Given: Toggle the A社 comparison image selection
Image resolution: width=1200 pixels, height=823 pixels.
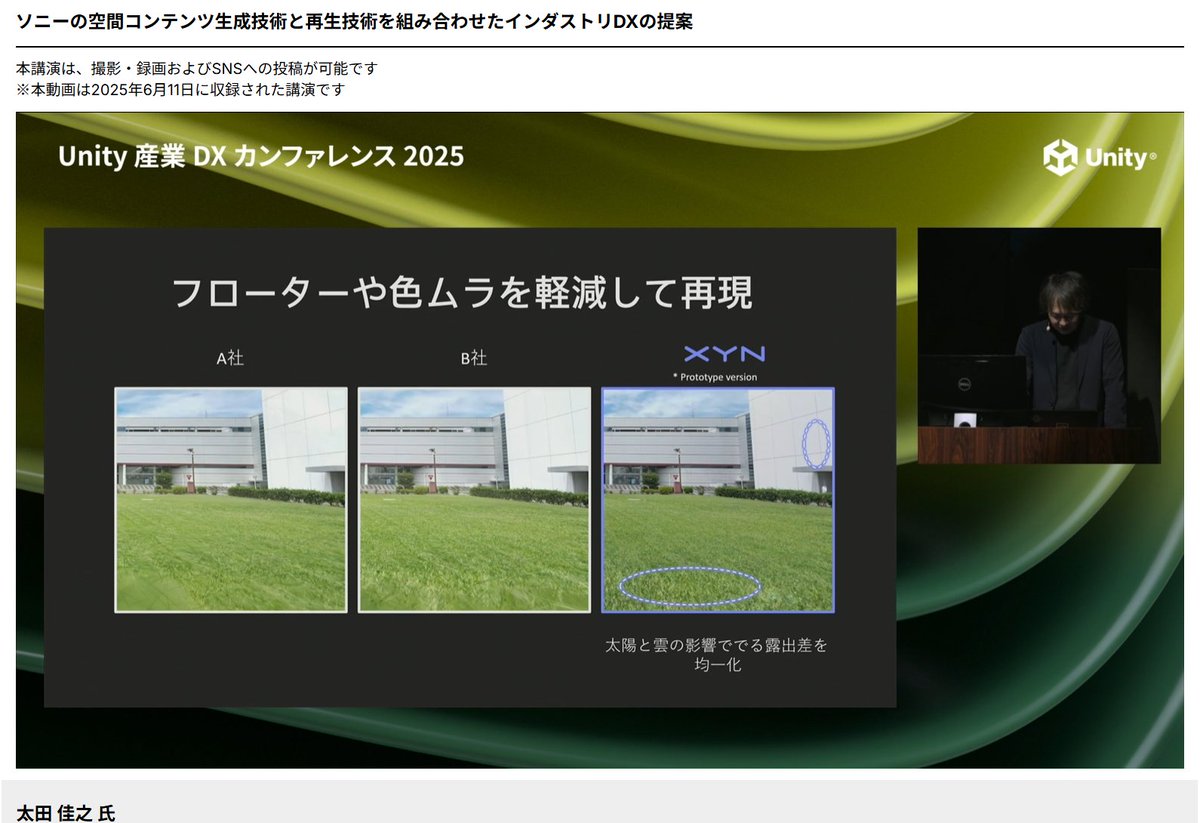Looking at the screenshot, I should (229, 499).
